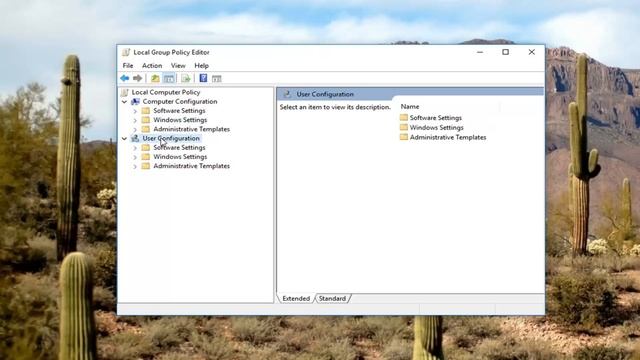Select Software Settings label under User Configuration
The width and height of the screenshot is (640, 360).
coord(179,147)
